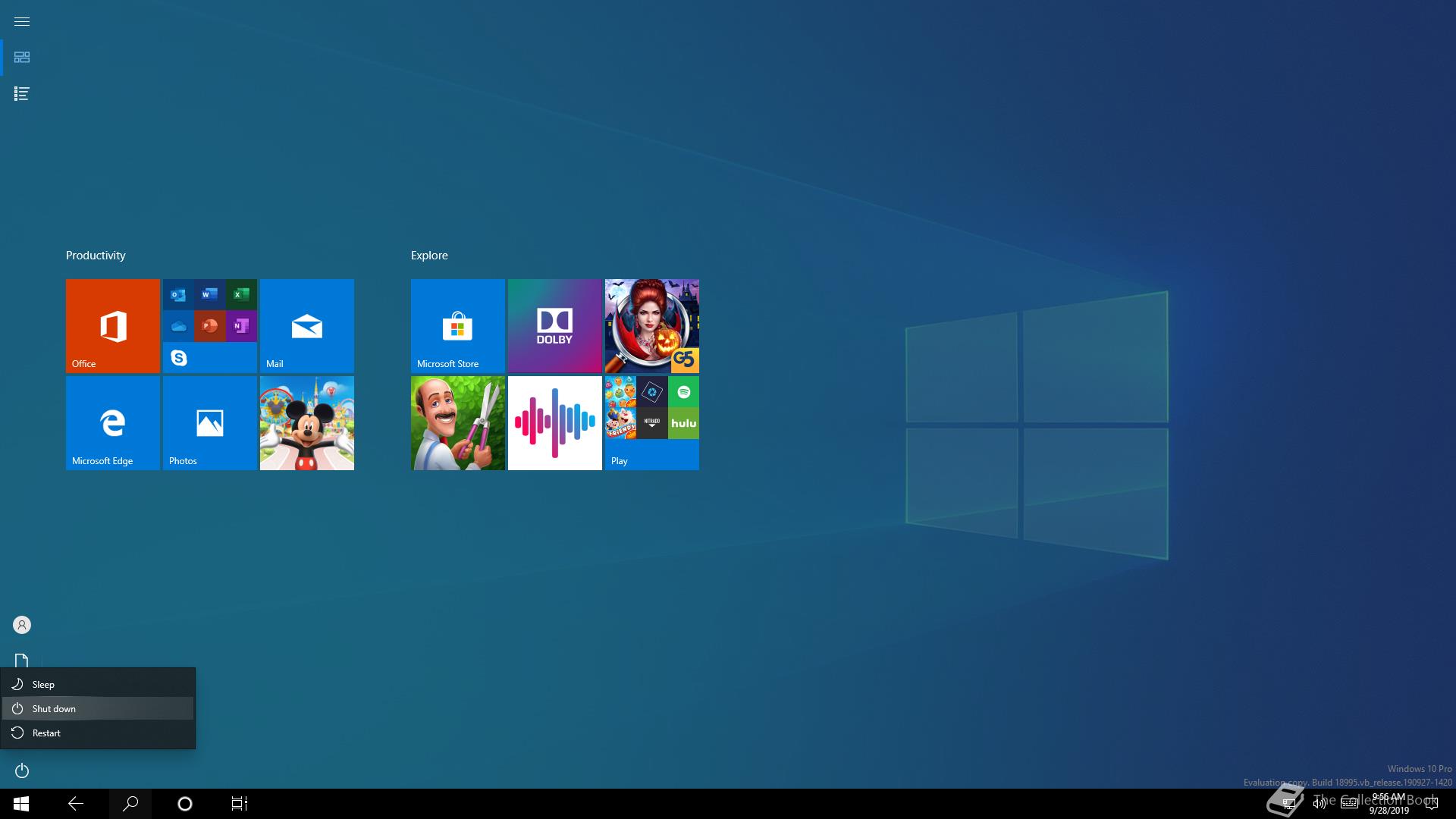
Task: Launch the Microsoft Edge tile
Action: pyautogui.click(x=113, y=423)
